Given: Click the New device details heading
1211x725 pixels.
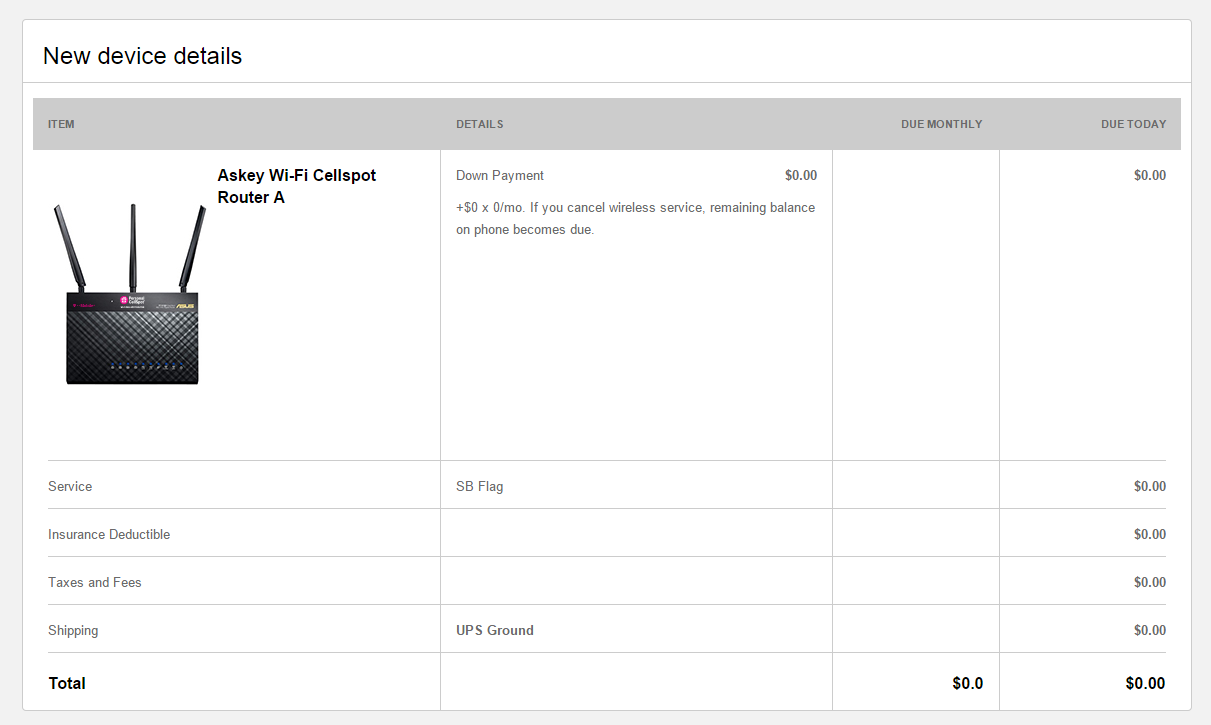Looking at the screenshot, I should click(x=142, y=56).
